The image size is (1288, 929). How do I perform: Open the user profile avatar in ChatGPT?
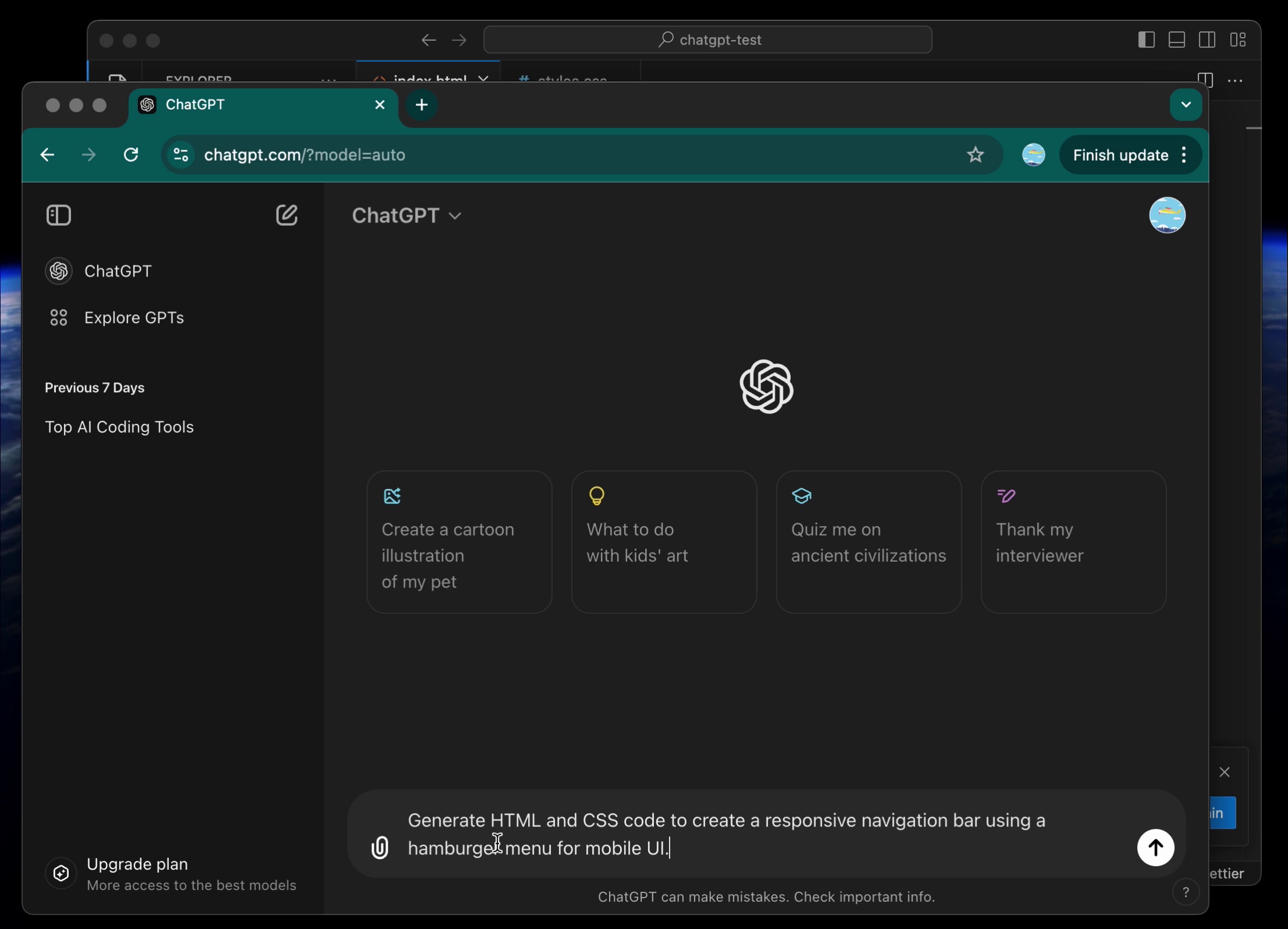pos(1167,215)
